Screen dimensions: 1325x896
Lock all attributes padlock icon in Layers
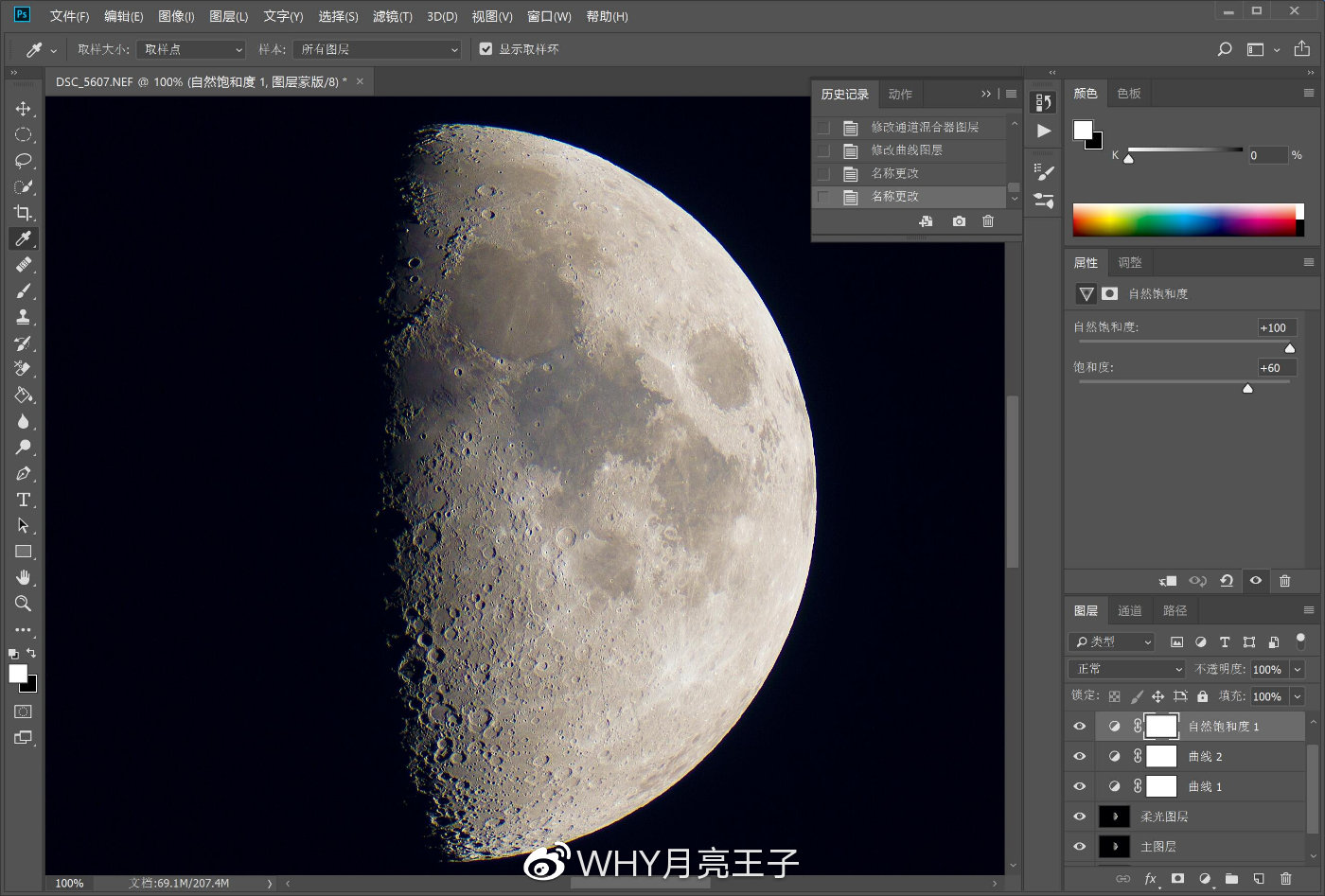click(1202, 696)
